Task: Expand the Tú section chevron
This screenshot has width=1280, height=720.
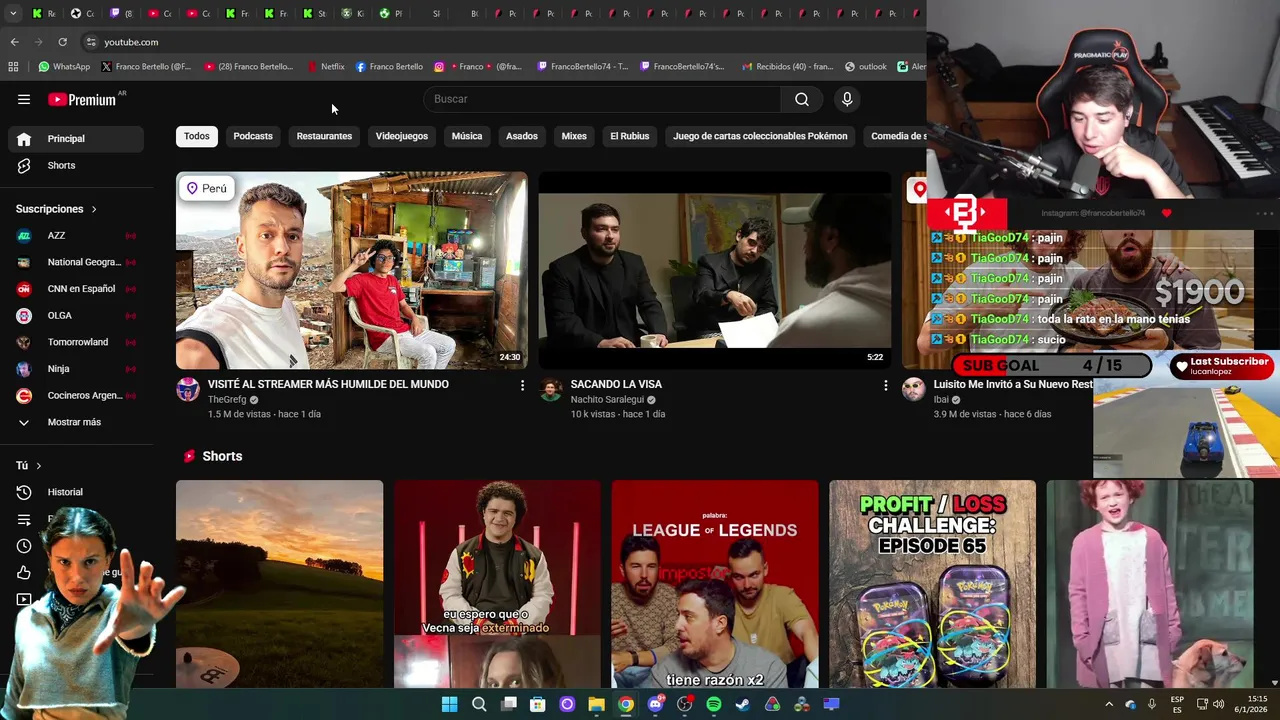Action: tap(39, 466)
